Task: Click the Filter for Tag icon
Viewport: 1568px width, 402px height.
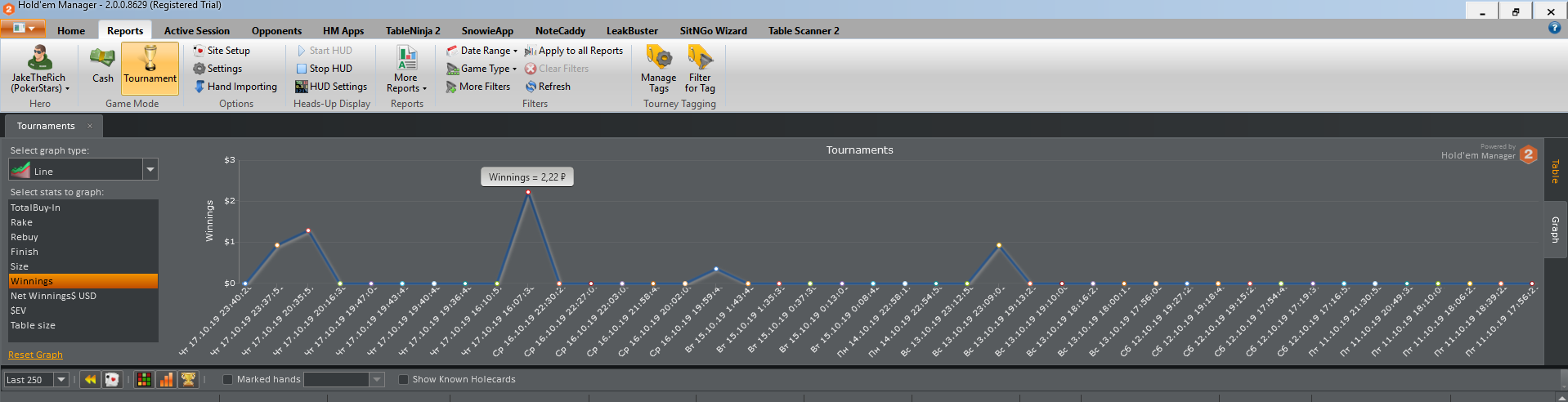Action: pyautogui.click(x=700, y=58)
